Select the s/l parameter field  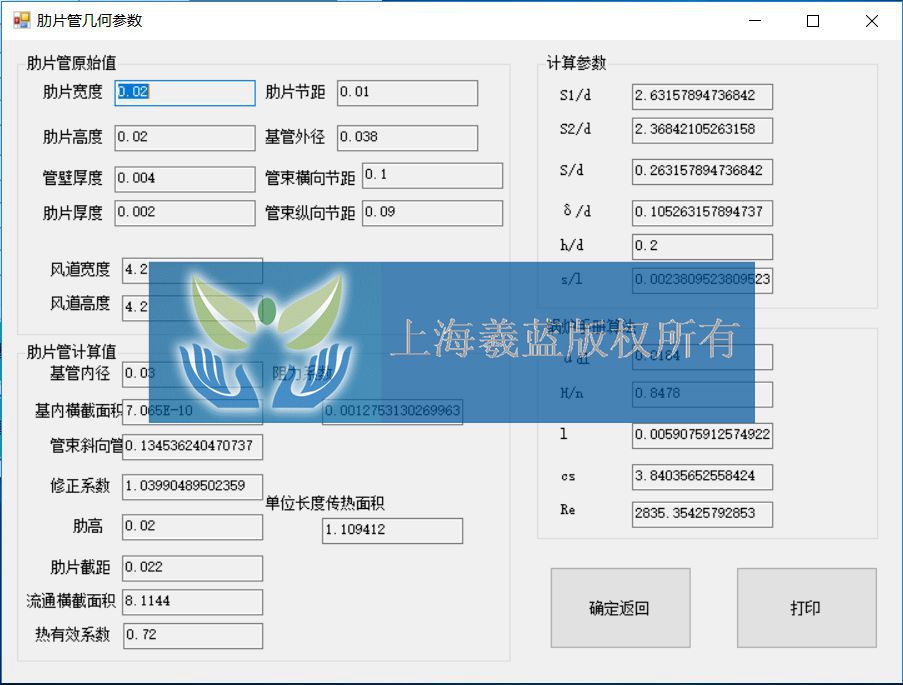pos(702,281)
